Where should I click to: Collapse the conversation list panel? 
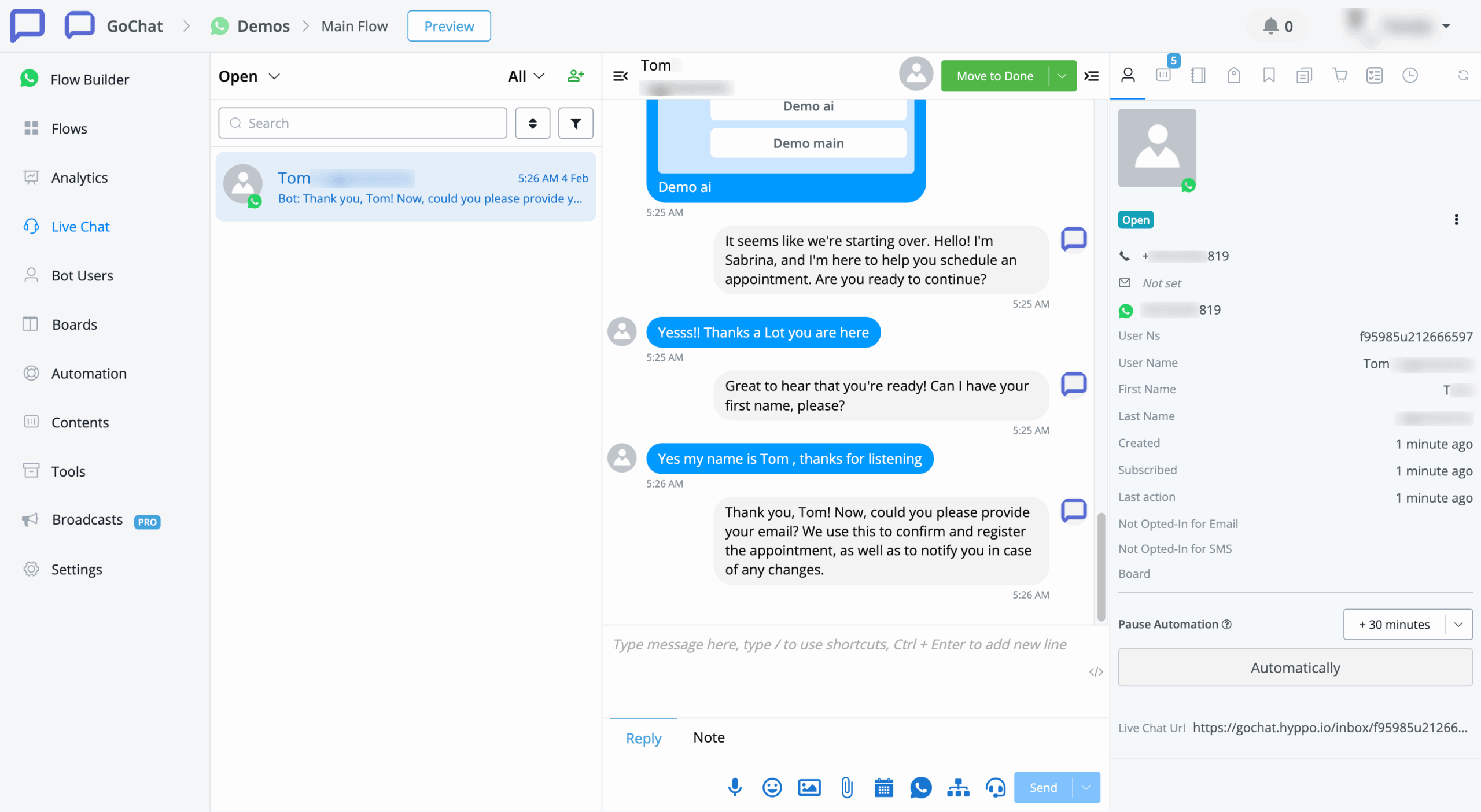coord(620,76)
